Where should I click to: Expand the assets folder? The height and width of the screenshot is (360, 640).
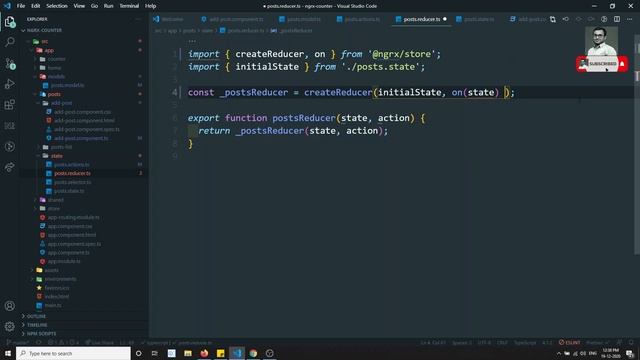(x=51, y=270)
